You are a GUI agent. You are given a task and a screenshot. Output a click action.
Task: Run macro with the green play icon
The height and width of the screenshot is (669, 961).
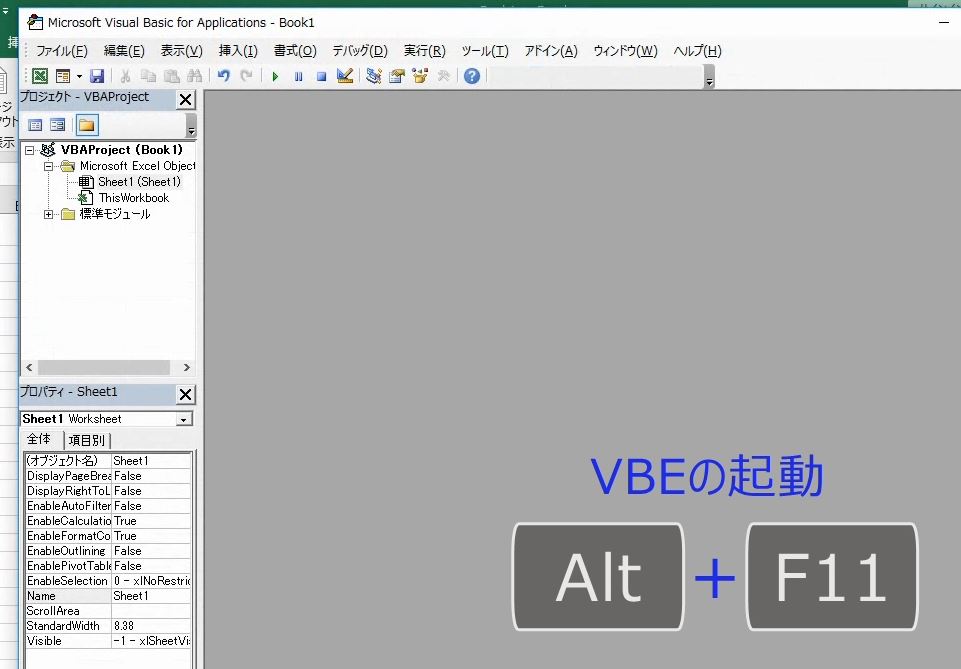click(x=275, y=77)
